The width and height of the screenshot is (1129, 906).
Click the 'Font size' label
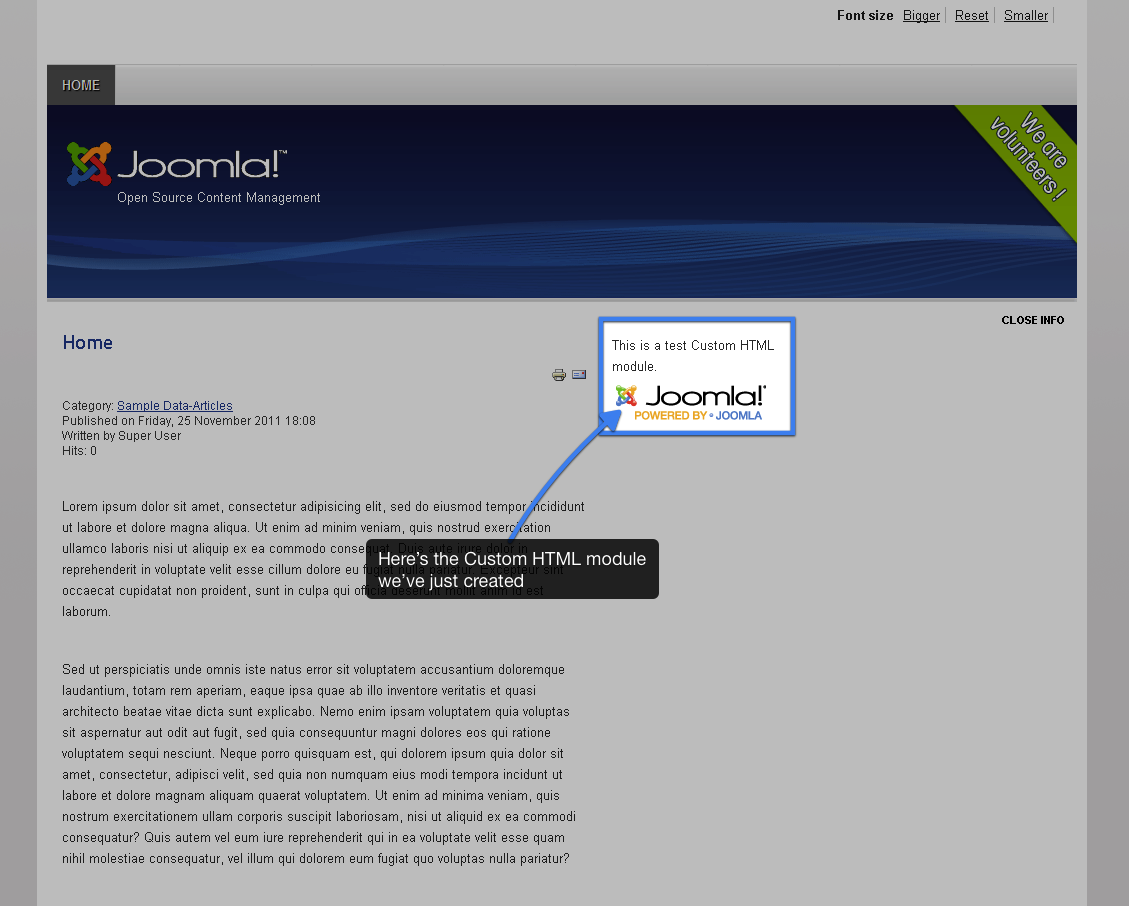pos(865,15)
